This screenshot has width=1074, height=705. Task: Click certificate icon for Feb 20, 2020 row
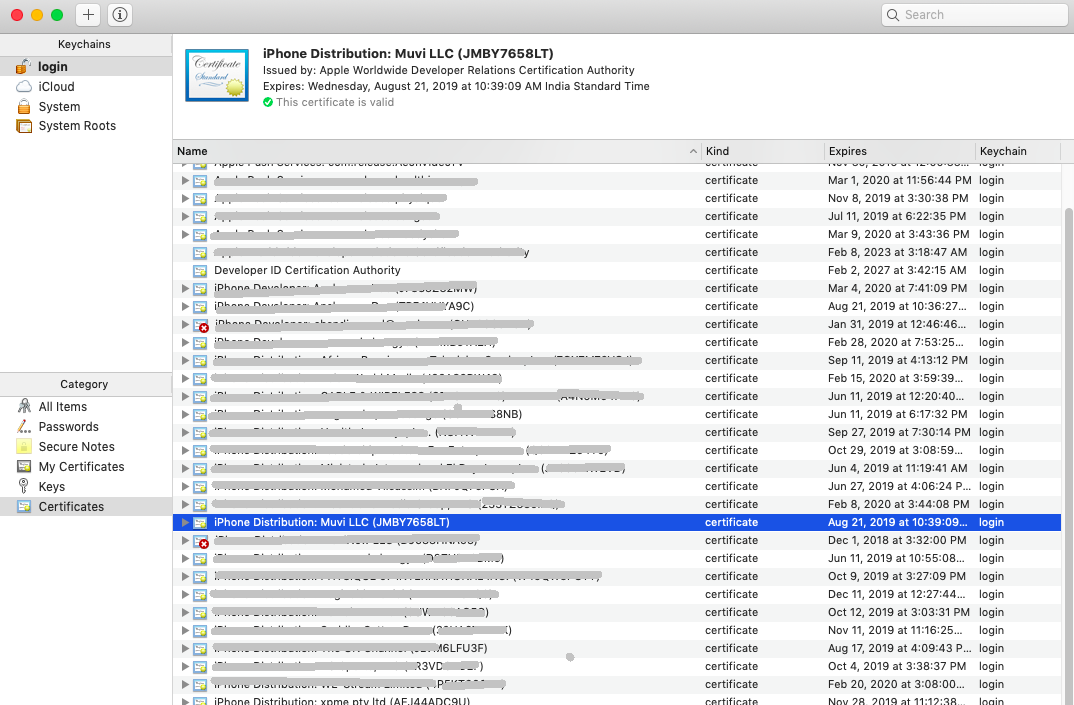point(200,685)
